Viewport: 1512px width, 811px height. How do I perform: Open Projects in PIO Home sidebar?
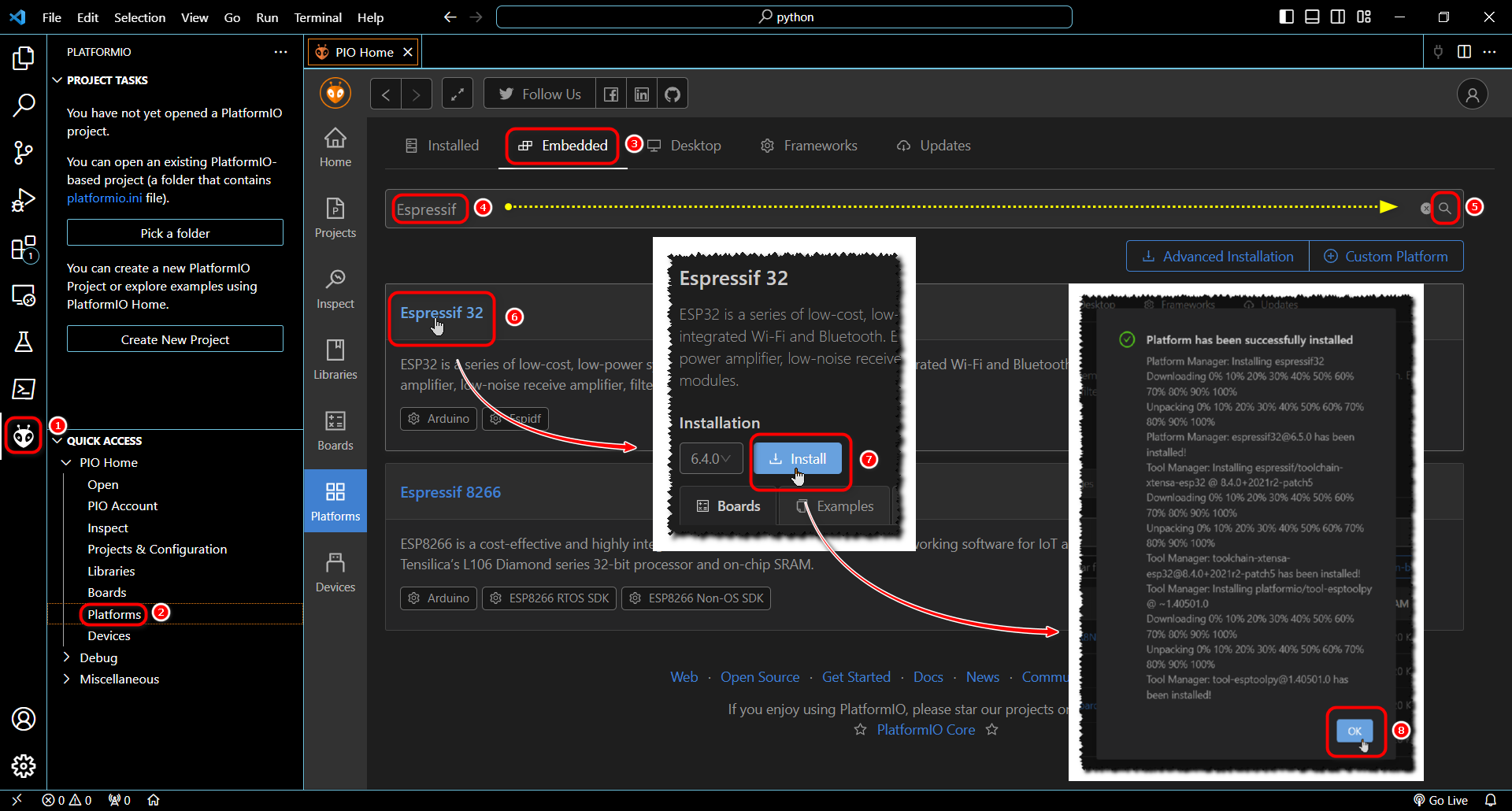[x=335, y=218]
